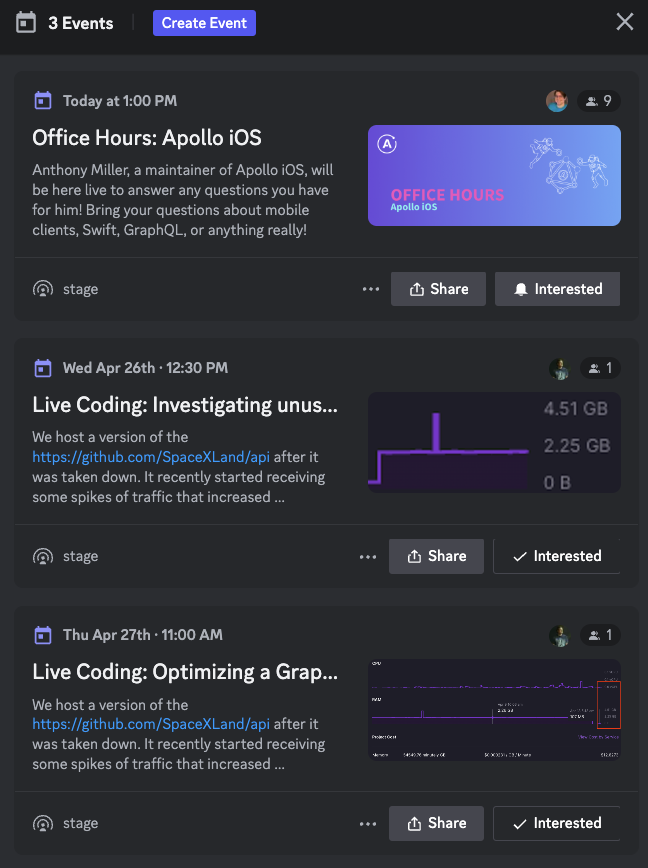Viewport: 648px width, 868px height.
Task: Click the Wed Apr 26th · 12:30 PM timestamp
Action: pyautogui.click(x=146, y=368)
